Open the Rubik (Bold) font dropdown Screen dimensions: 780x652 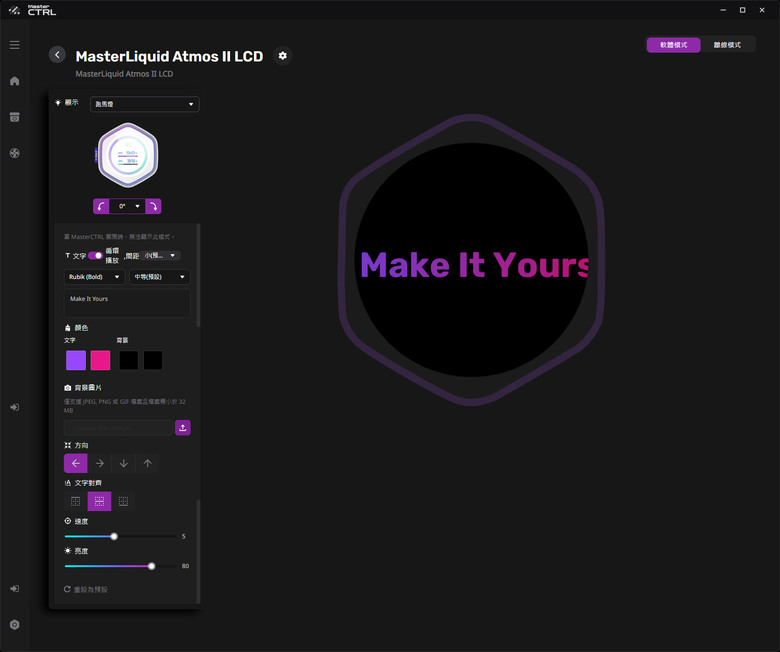coord(94,277)
